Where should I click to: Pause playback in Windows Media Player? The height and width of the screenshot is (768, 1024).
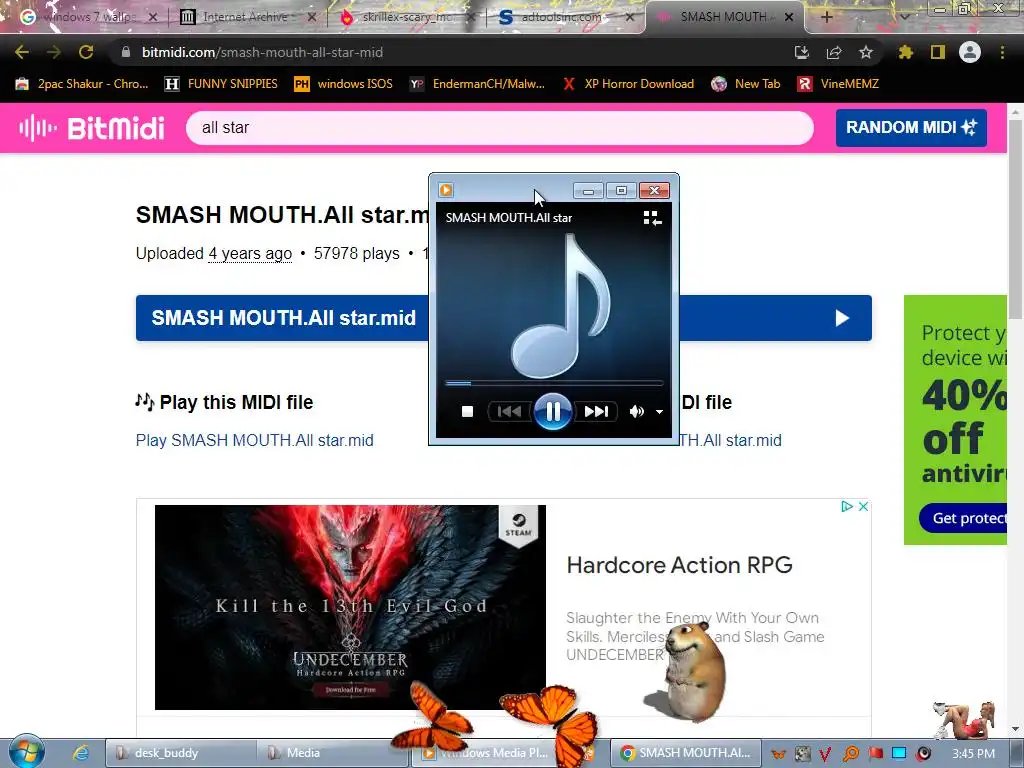552,411
